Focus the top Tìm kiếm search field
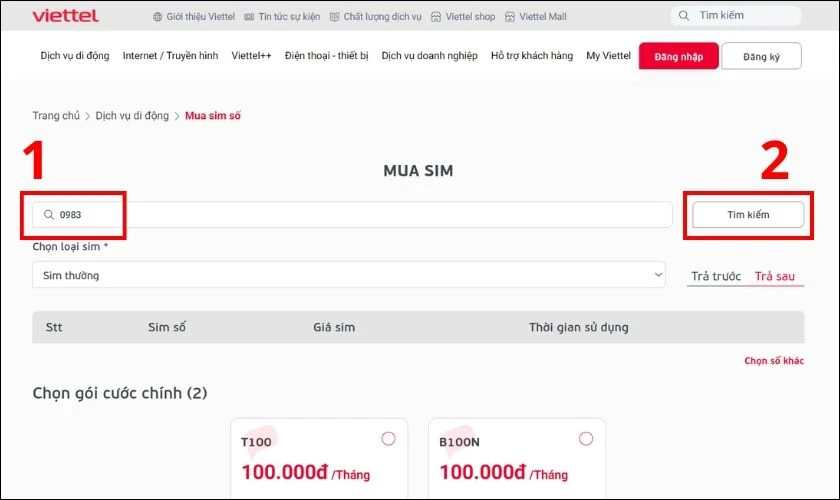840x500 pixels. tap(736, 16)
